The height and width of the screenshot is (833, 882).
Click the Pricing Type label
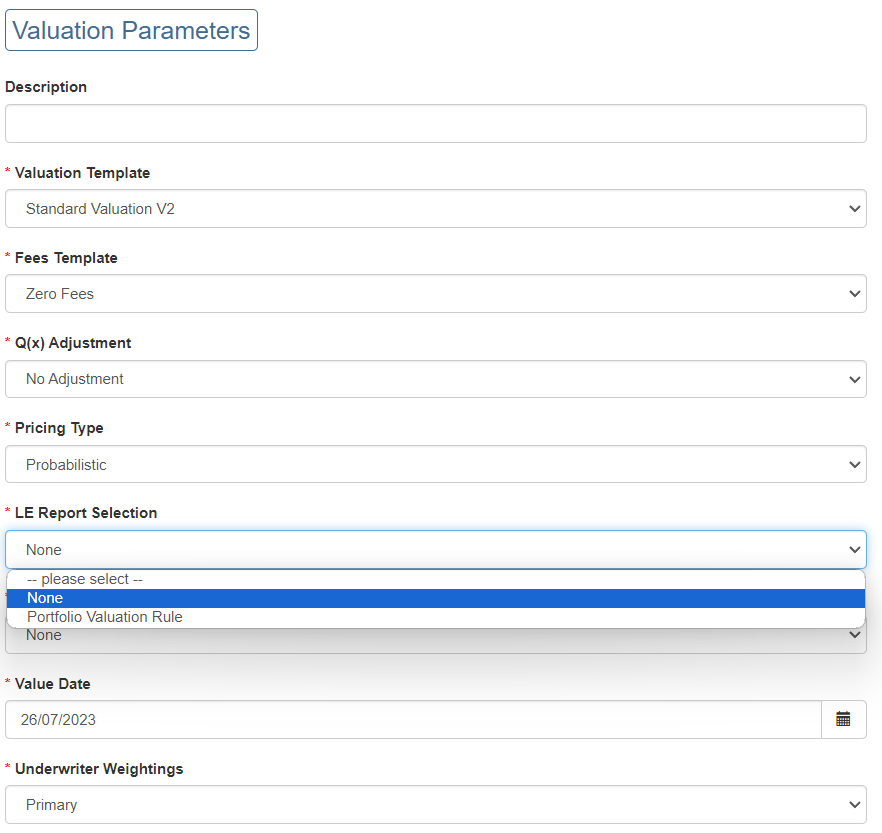point(58,428)
